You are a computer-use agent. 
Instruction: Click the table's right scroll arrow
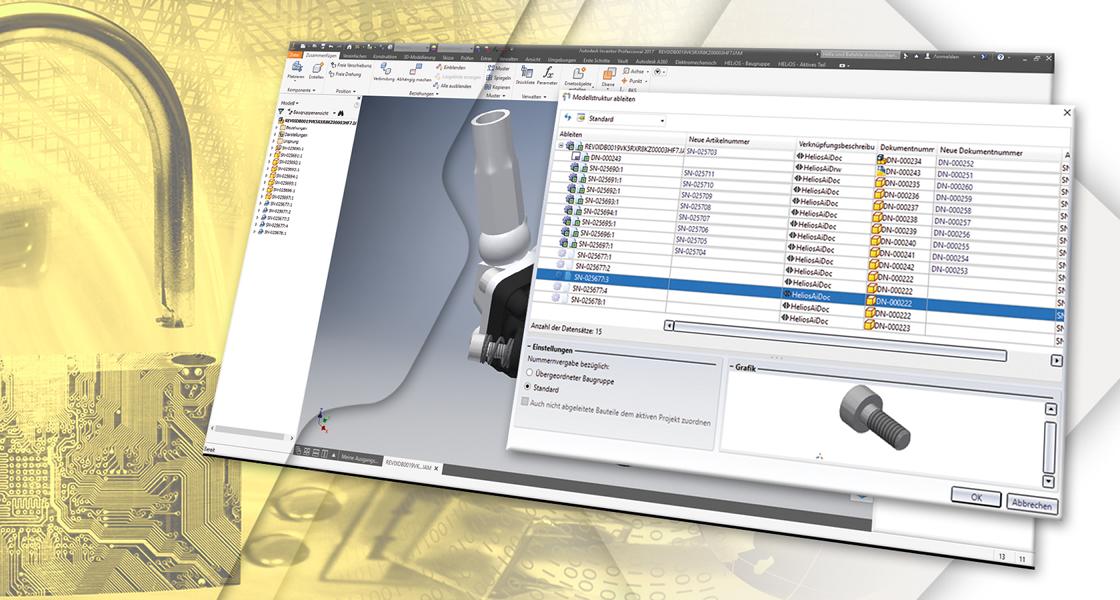[1056, 361]
